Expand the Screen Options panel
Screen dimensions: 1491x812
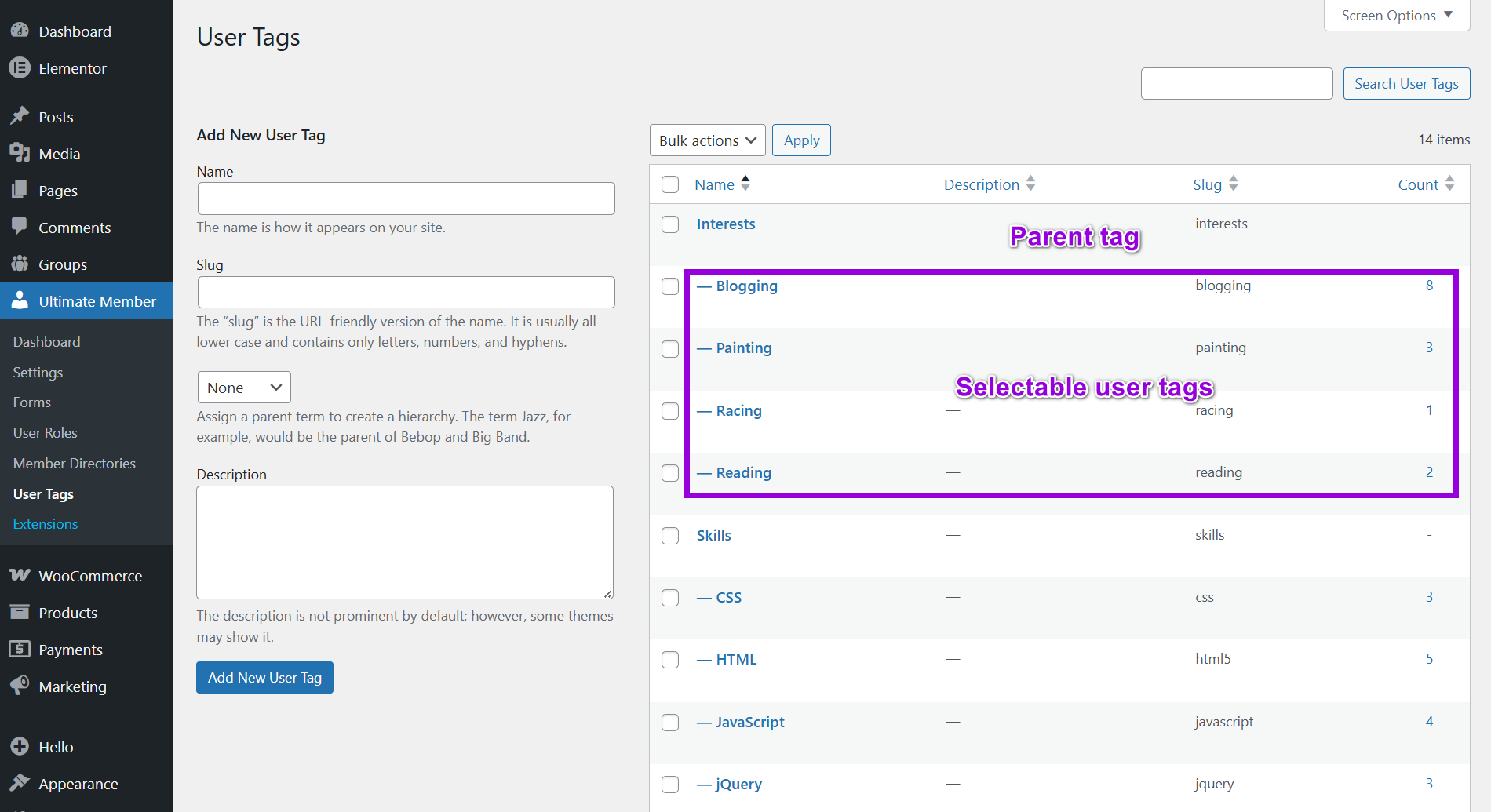pos(1396,16)
